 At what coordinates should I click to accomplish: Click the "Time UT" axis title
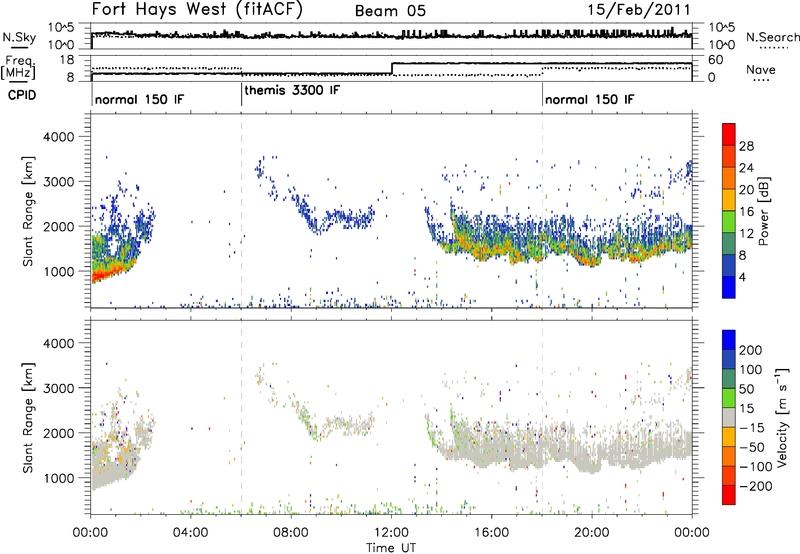tap(391, 547)
